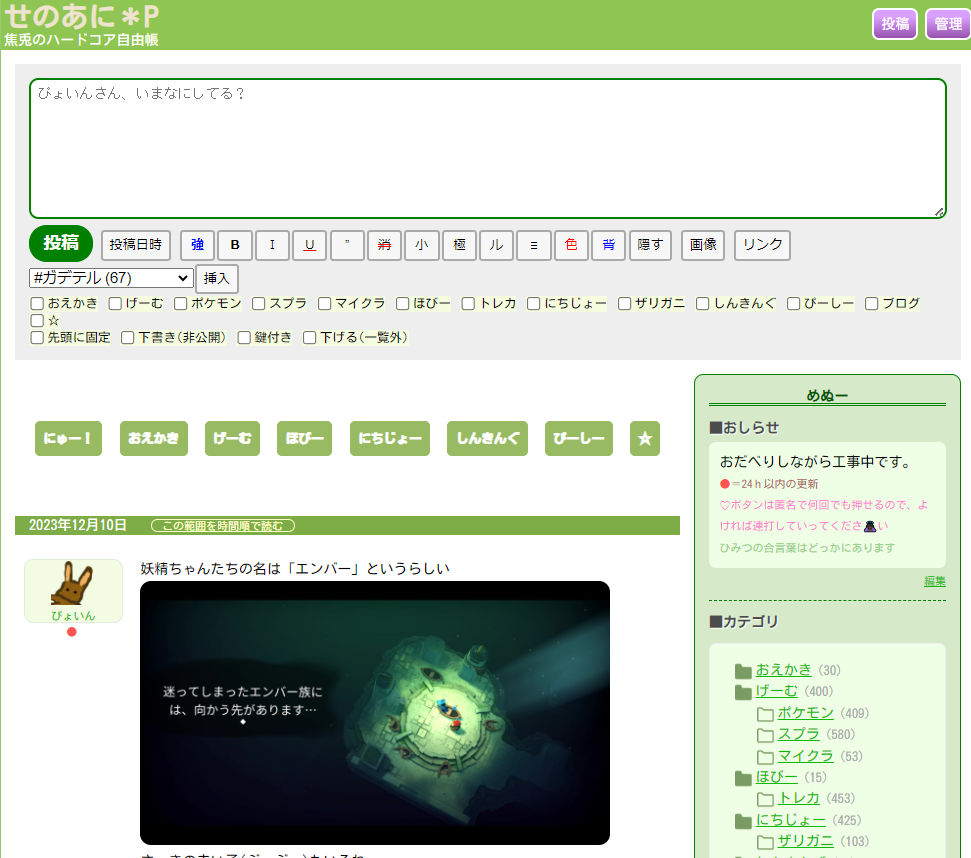Screen dimensions: 971x858
Task: Insert a list with the ≡ button
Action: 534,245
